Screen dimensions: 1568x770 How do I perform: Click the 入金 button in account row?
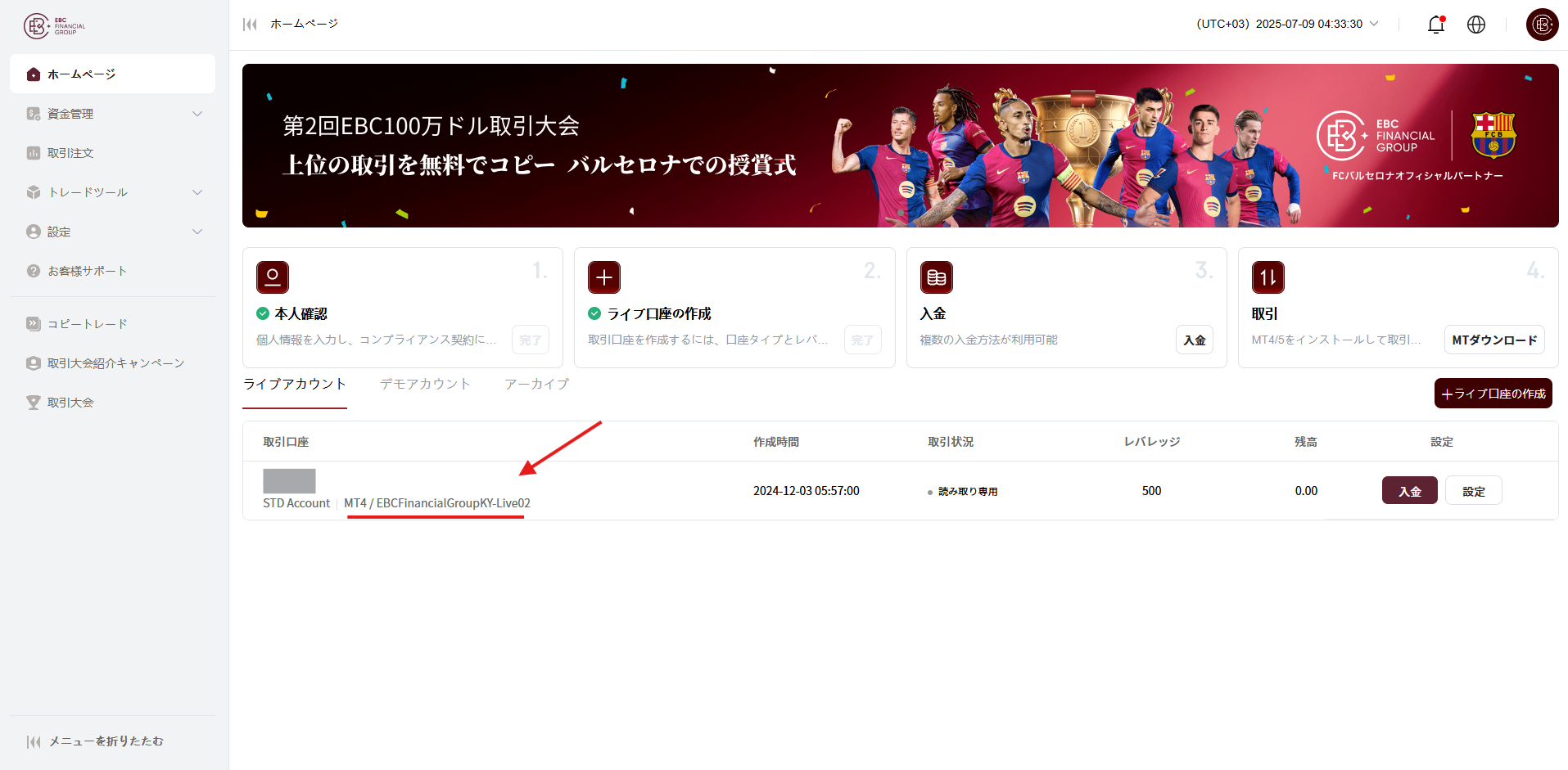pyautogui.click(x=1410, y=491)
